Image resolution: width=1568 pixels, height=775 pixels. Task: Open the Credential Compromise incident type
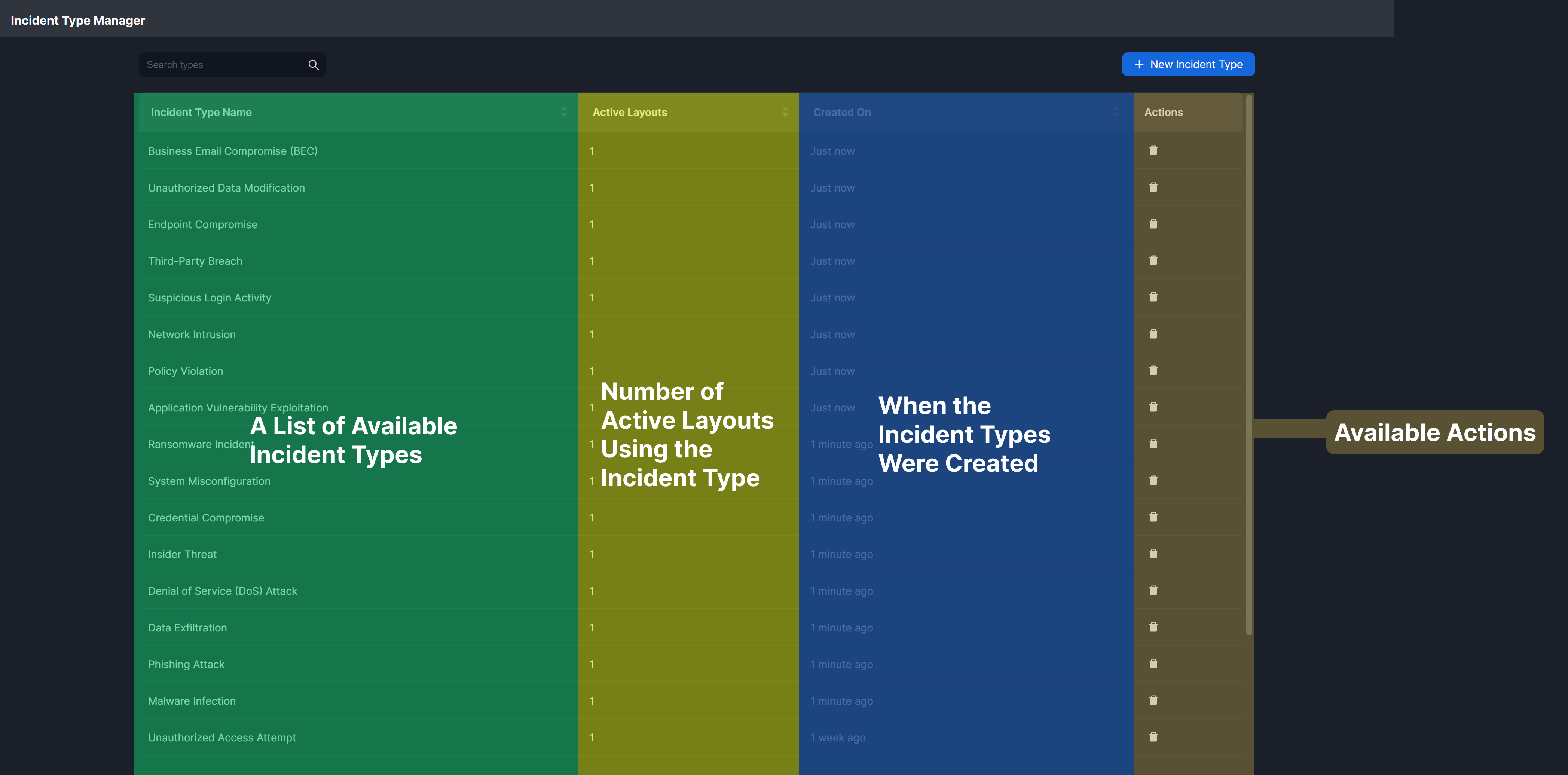[206, 518]
